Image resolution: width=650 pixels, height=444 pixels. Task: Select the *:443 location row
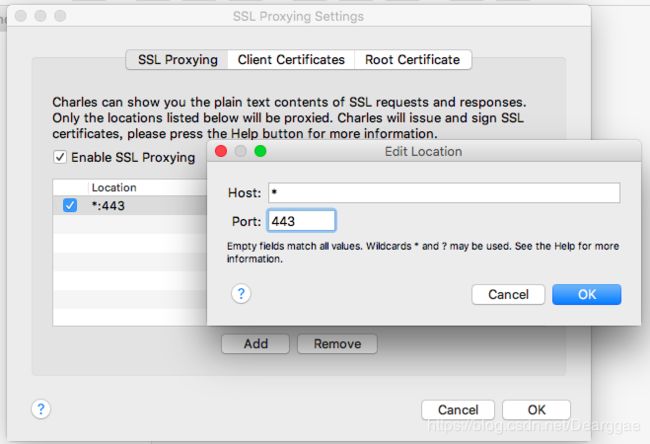point(130,205)
